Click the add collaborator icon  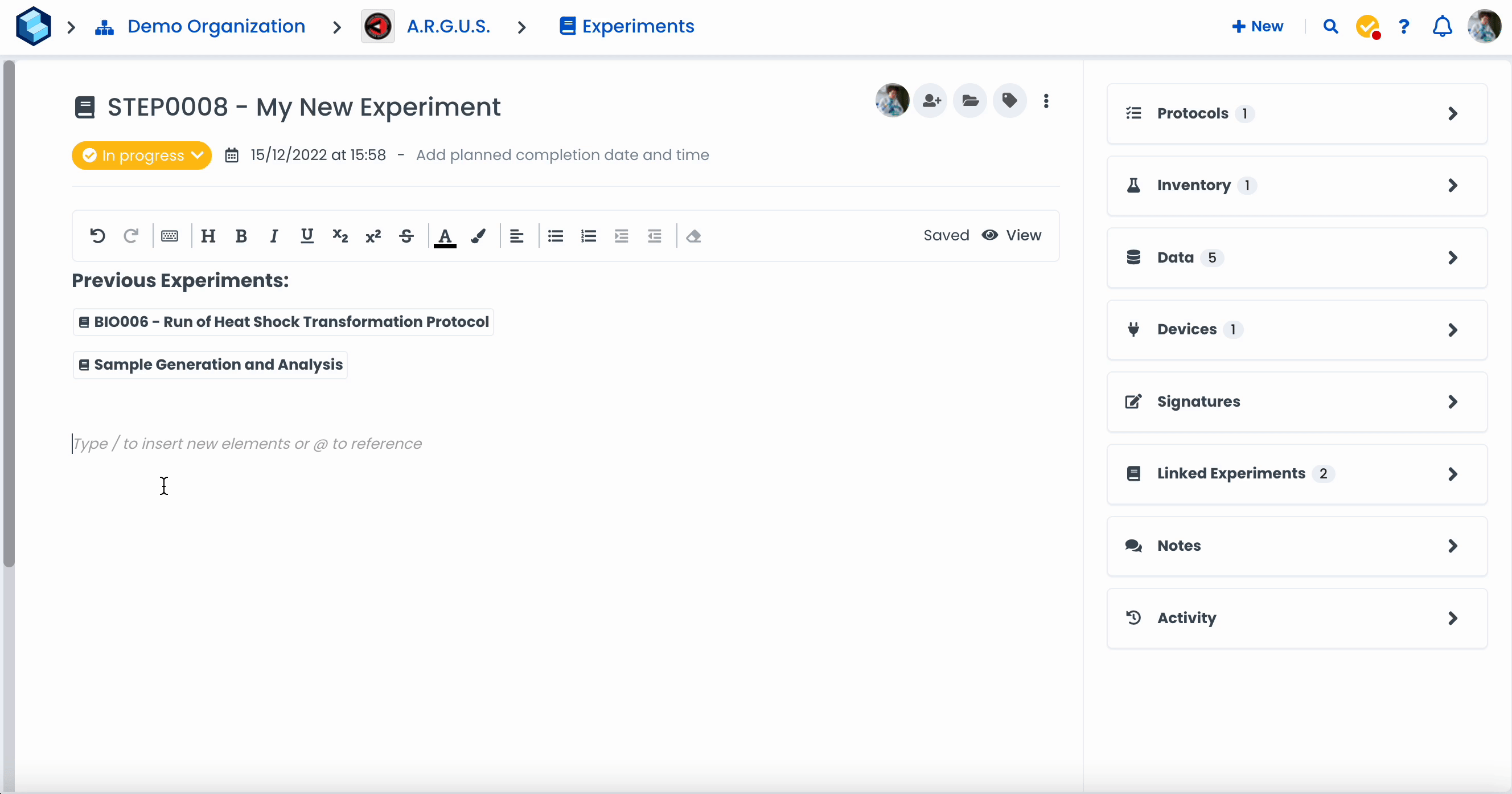(x=931, y=101)
